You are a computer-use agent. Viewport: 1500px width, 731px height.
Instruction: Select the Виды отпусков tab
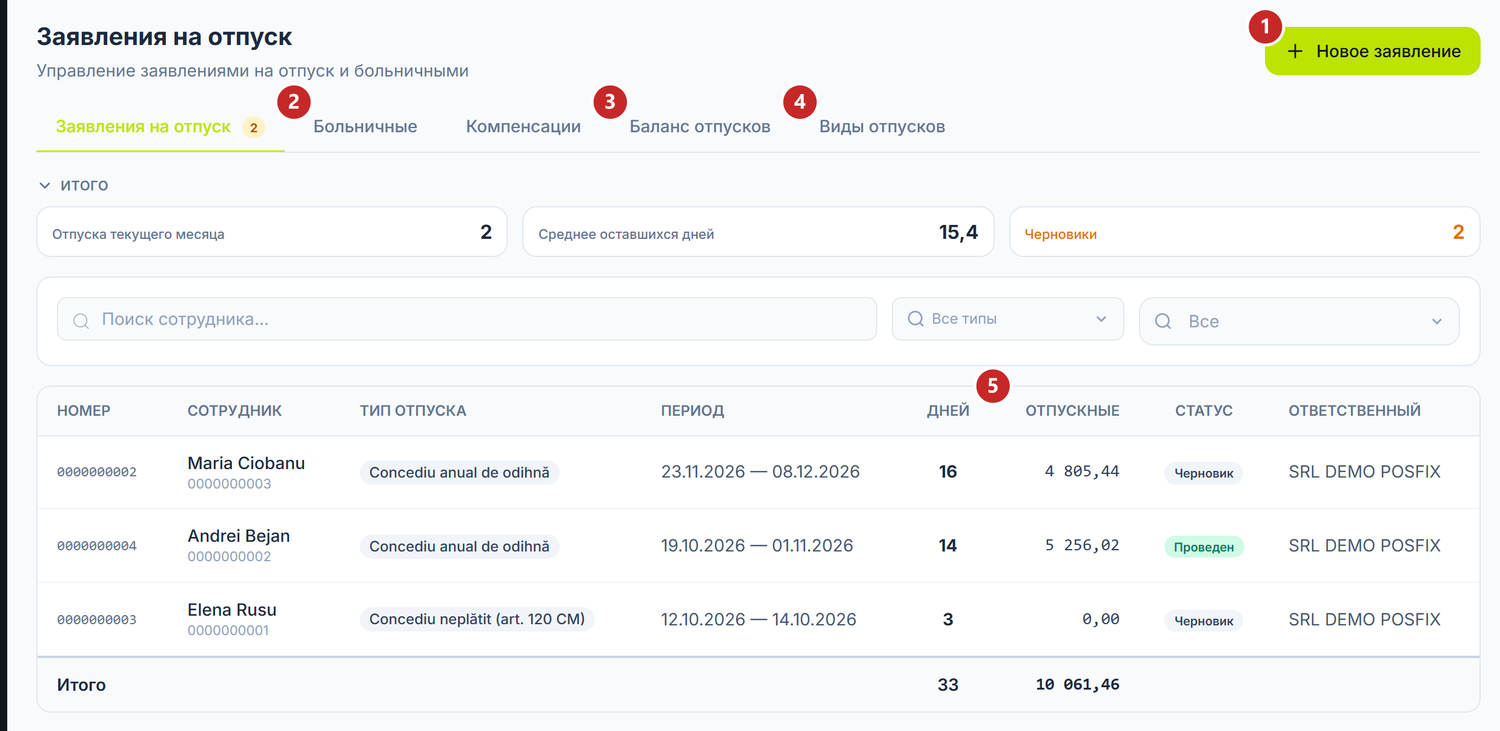882,127
